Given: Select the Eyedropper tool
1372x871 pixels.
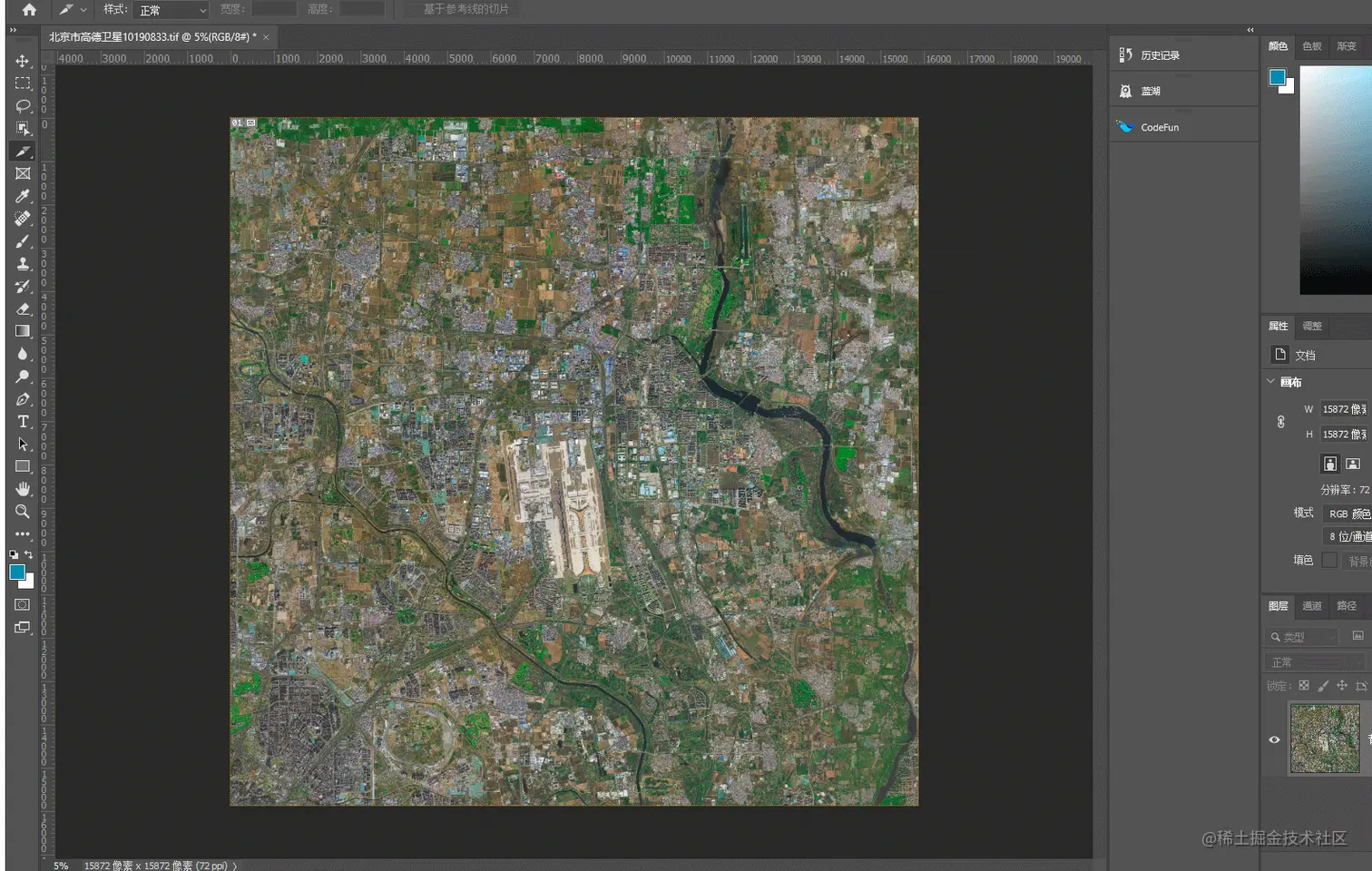Looking at the screenshot, I should pyautogui.click(x=23, y=196).
